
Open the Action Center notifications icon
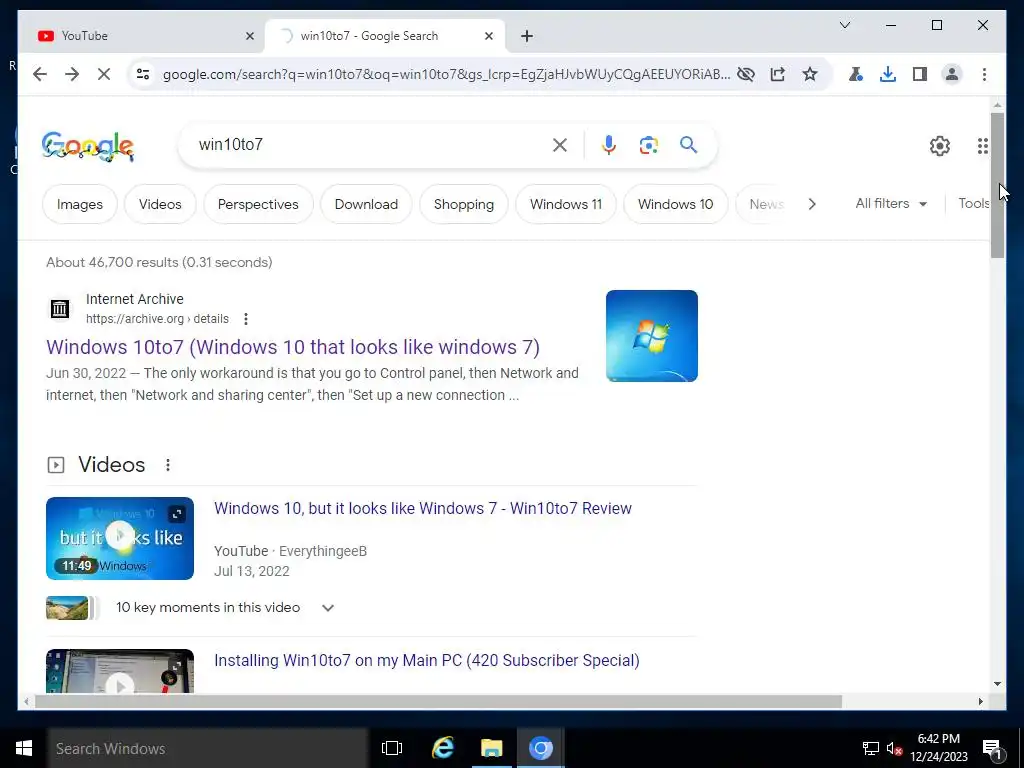(x=992, y=749)
